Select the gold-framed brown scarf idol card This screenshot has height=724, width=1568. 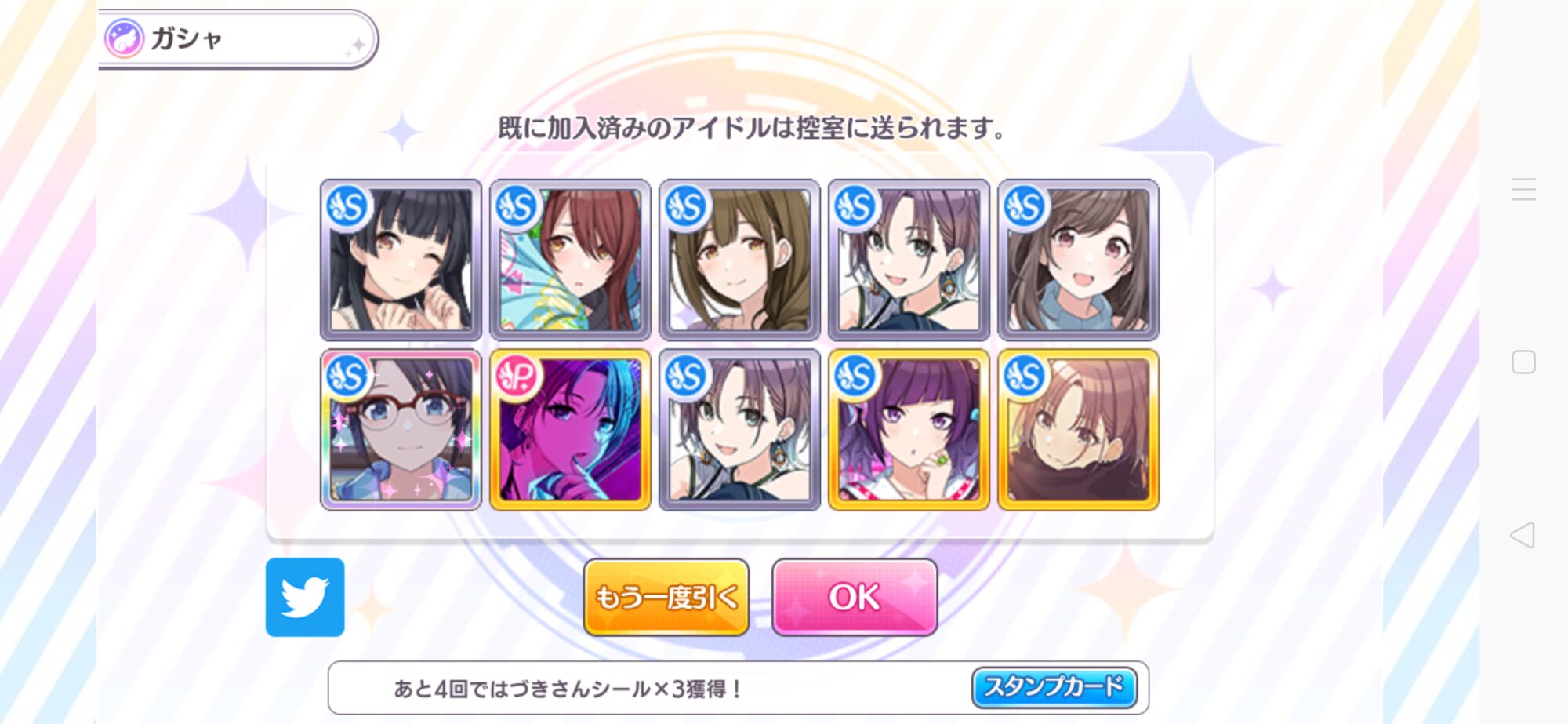1078,430
